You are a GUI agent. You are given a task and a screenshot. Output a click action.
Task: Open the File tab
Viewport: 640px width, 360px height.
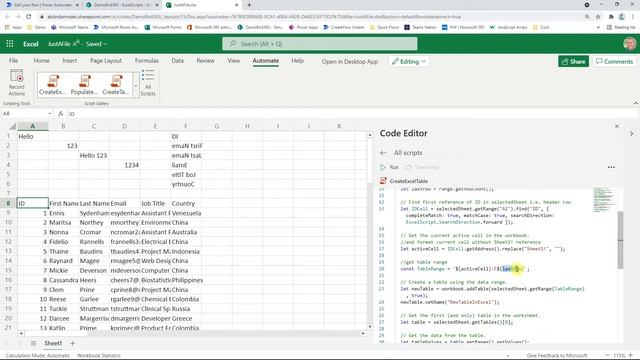click(x=13, y=60)
